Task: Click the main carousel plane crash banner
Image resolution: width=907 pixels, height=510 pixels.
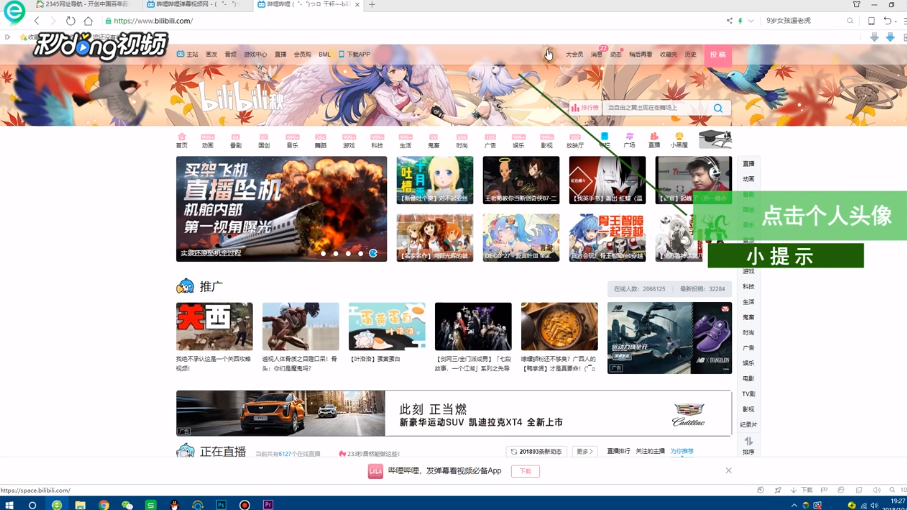Action: pyautogui.click(x=282, y=209)
